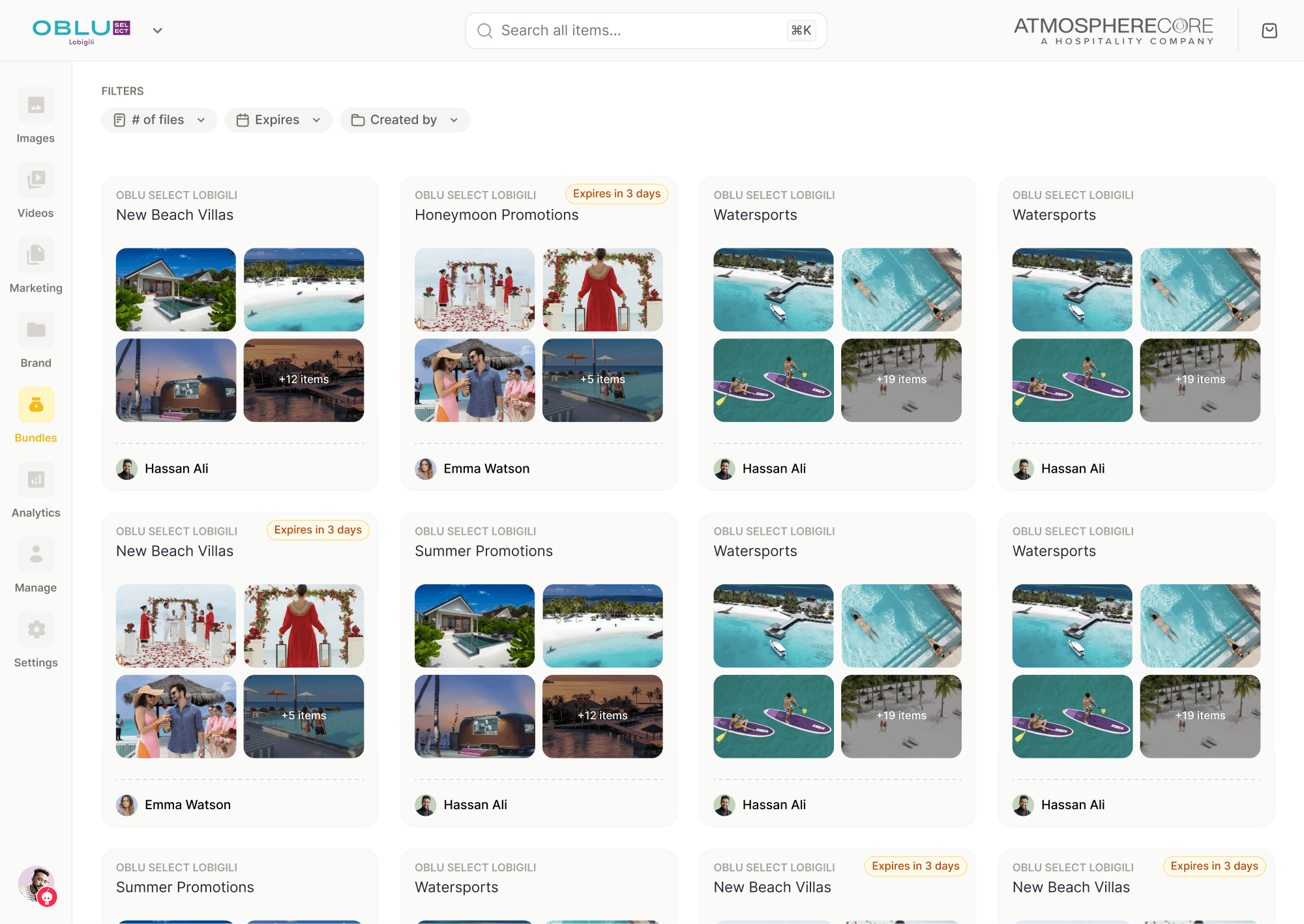Open the user profile avatar at bottom left
1304x924 pixels.
(37, 884)
